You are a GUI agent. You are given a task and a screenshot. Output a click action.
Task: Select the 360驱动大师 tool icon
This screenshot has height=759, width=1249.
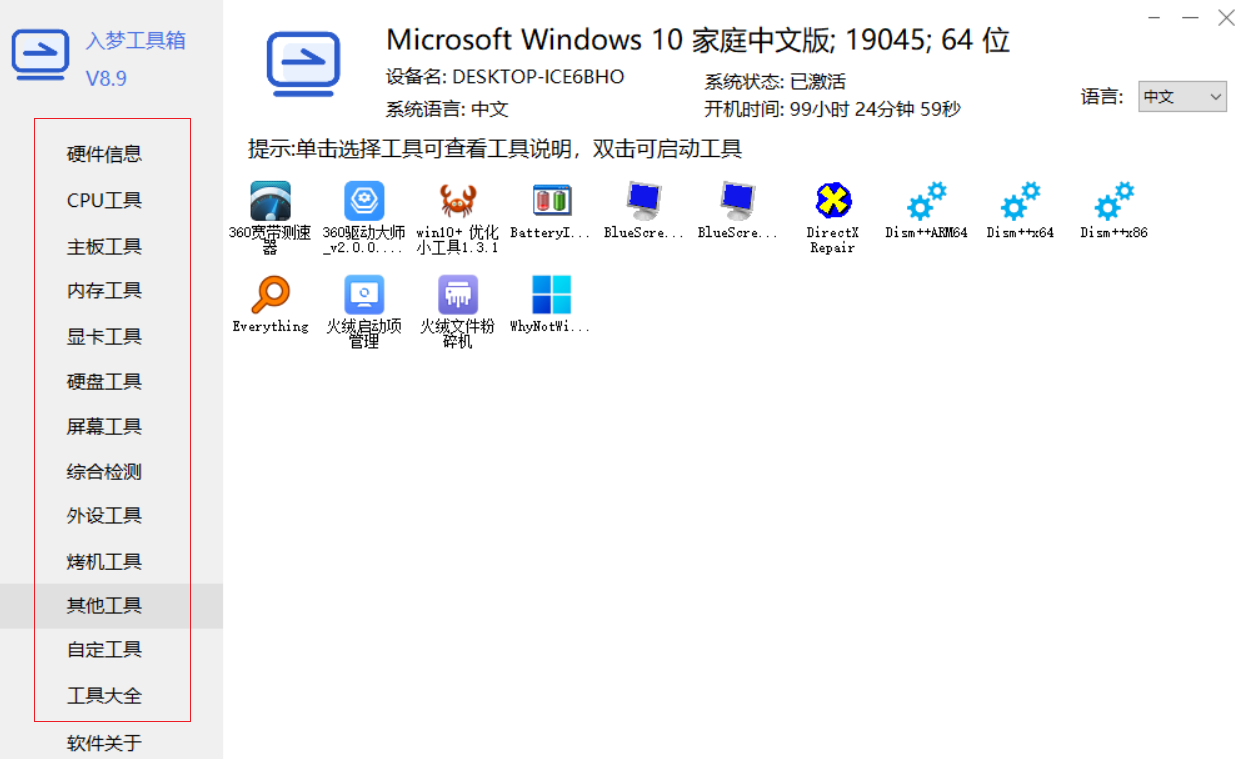click(x=364, y=201)
